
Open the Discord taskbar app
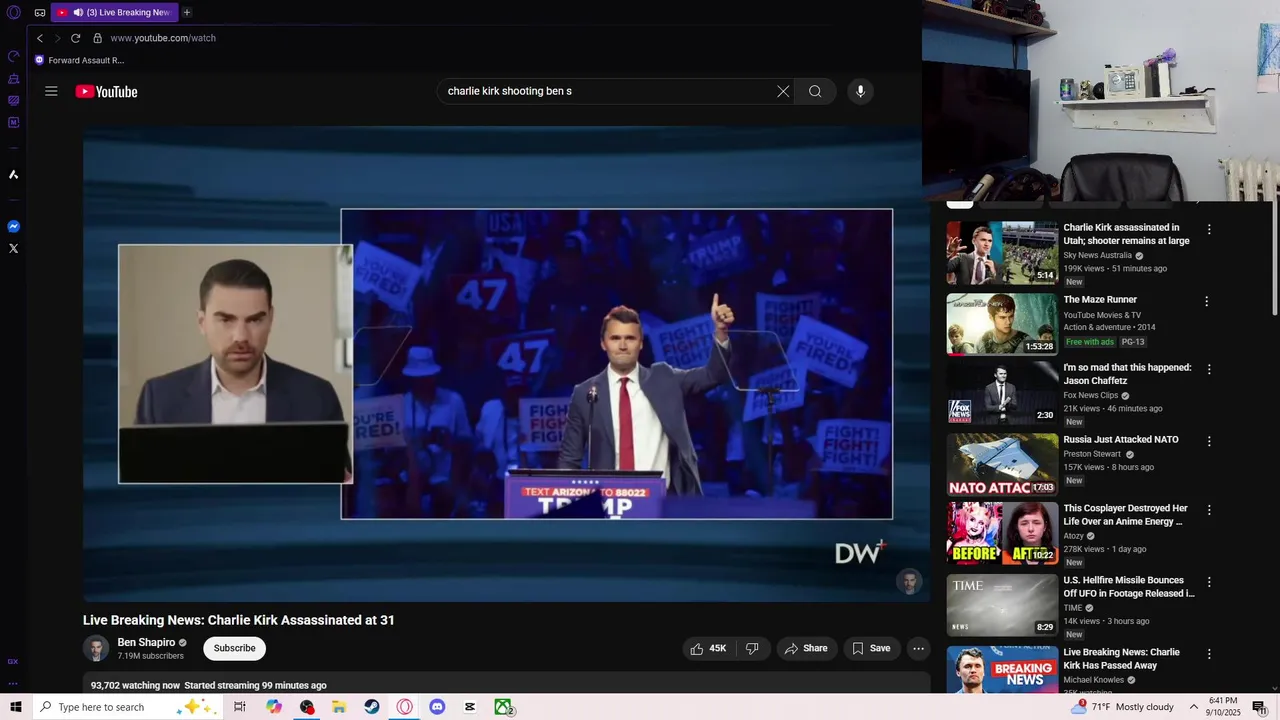[x=437, y=707]
